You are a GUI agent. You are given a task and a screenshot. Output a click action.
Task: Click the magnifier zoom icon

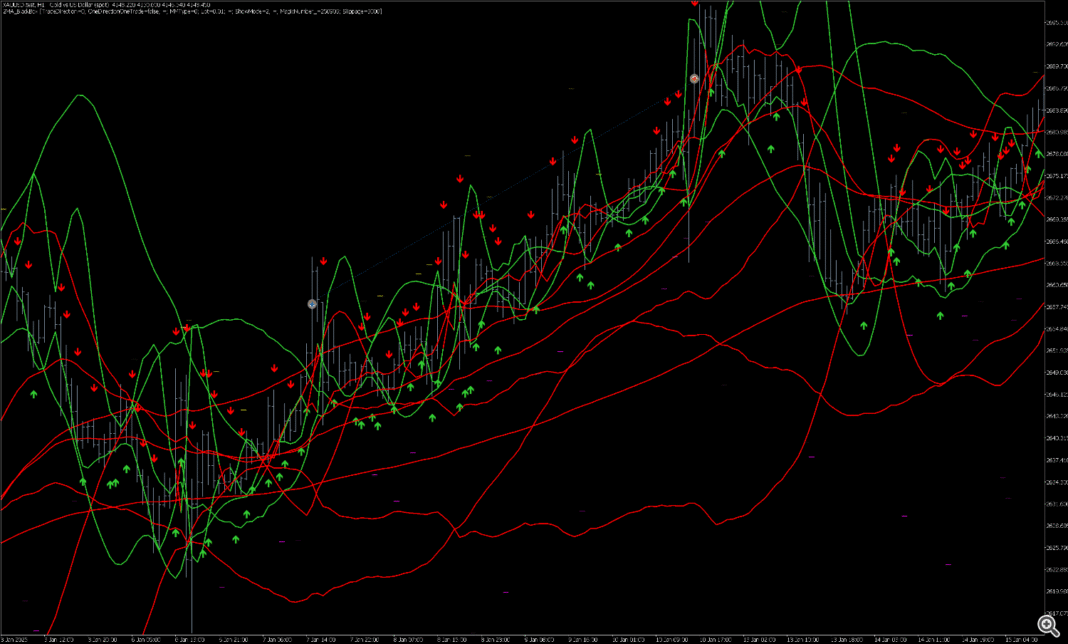[x=1047, y=624]
